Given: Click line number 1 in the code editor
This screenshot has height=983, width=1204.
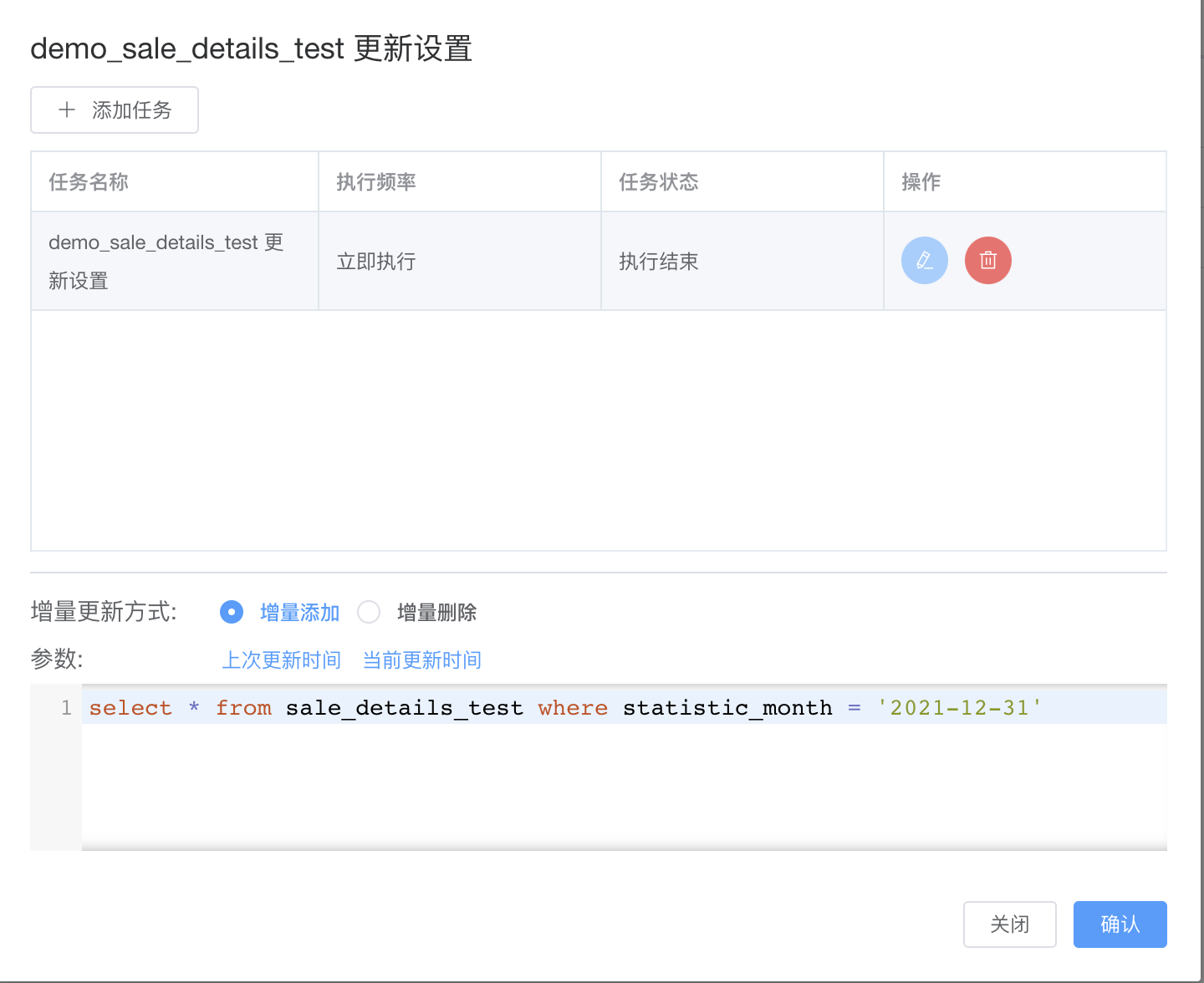Looking at the screenshot, I should click(x=66, y=707).
